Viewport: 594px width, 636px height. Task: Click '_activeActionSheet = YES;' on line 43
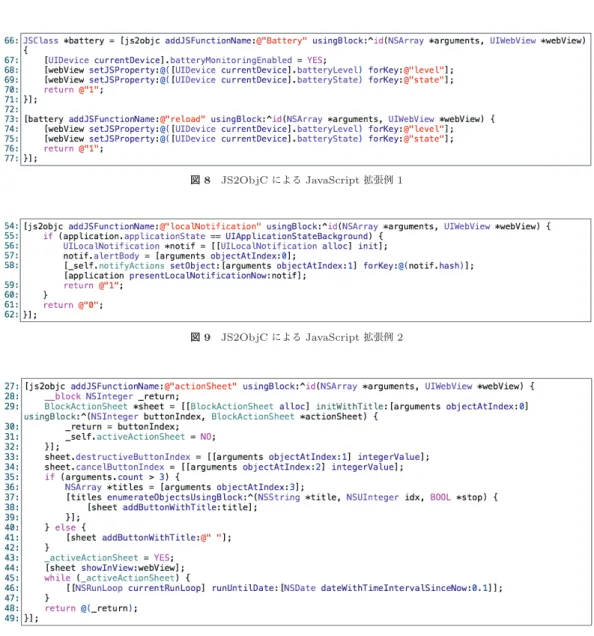click(x=109, y=558)
